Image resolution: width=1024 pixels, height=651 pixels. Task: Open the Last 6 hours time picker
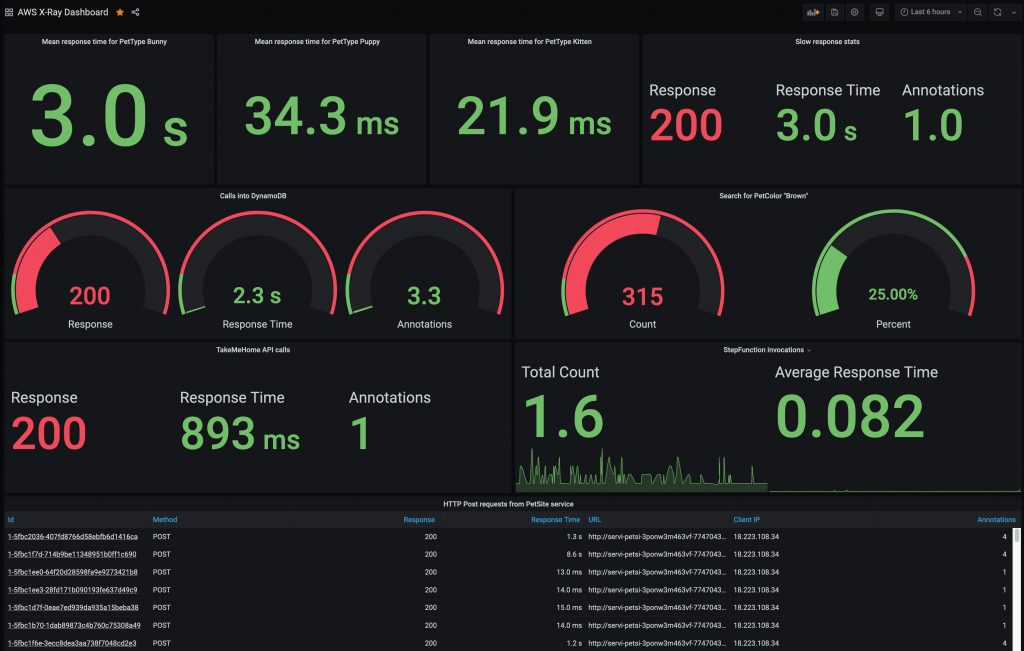(931, 12)
